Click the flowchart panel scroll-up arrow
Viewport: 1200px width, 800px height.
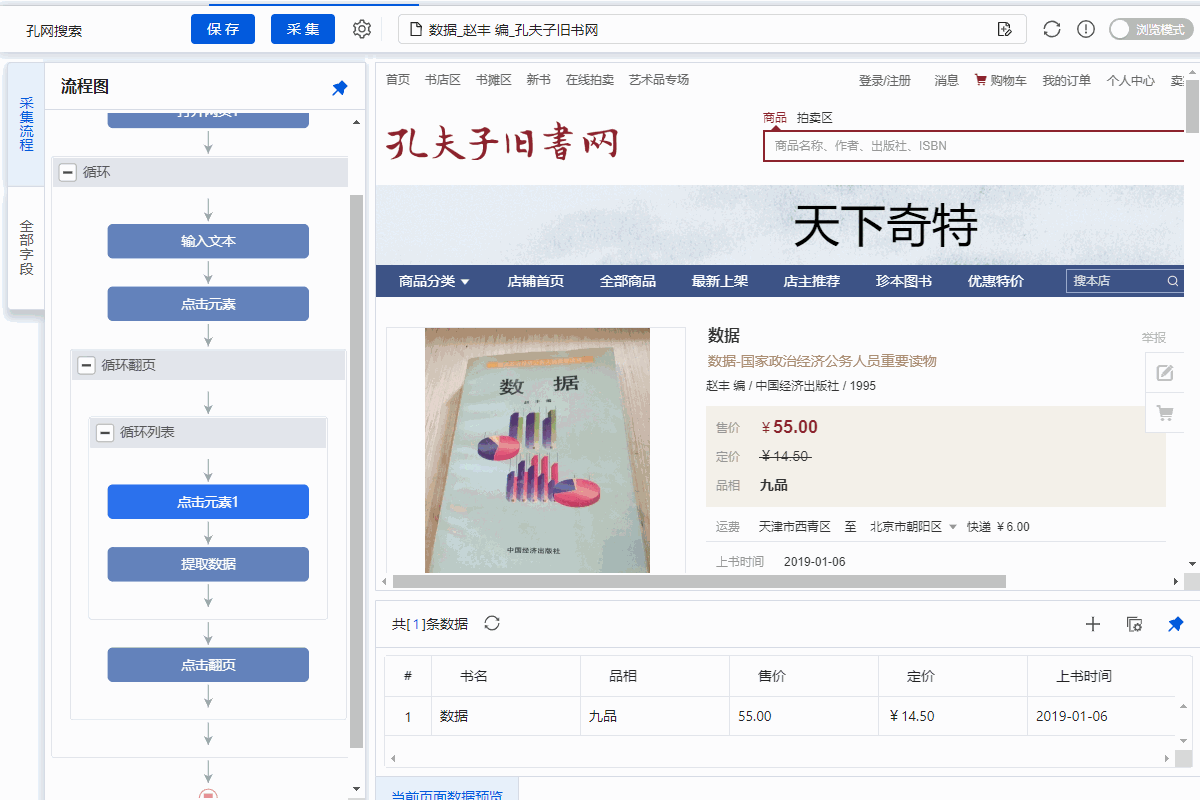(358, 122)
